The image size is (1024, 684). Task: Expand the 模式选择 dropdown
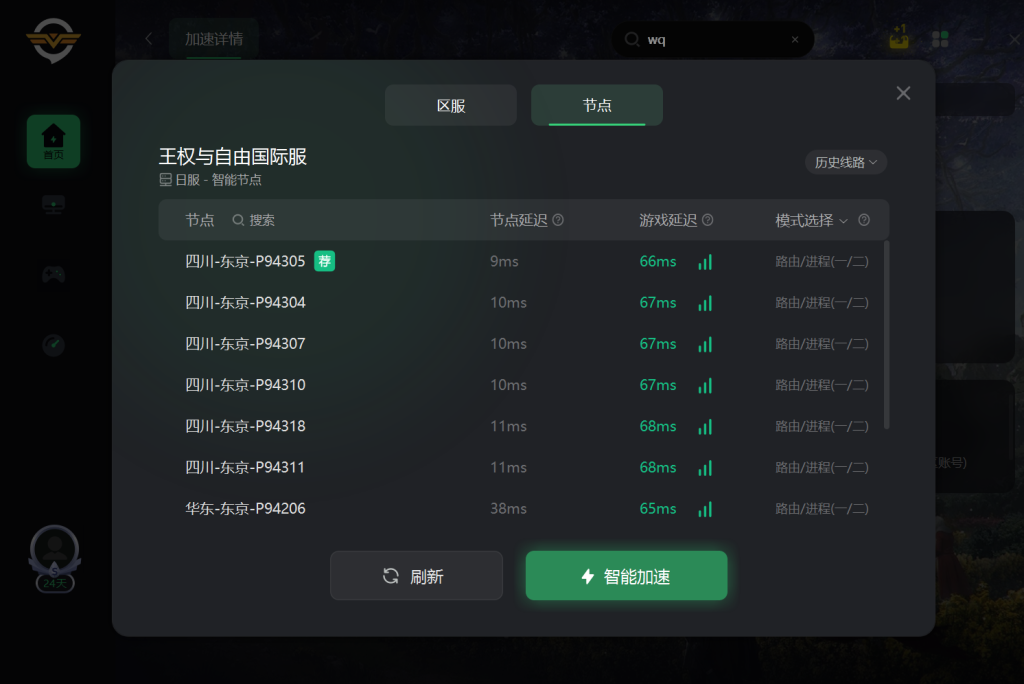[811, 220]
